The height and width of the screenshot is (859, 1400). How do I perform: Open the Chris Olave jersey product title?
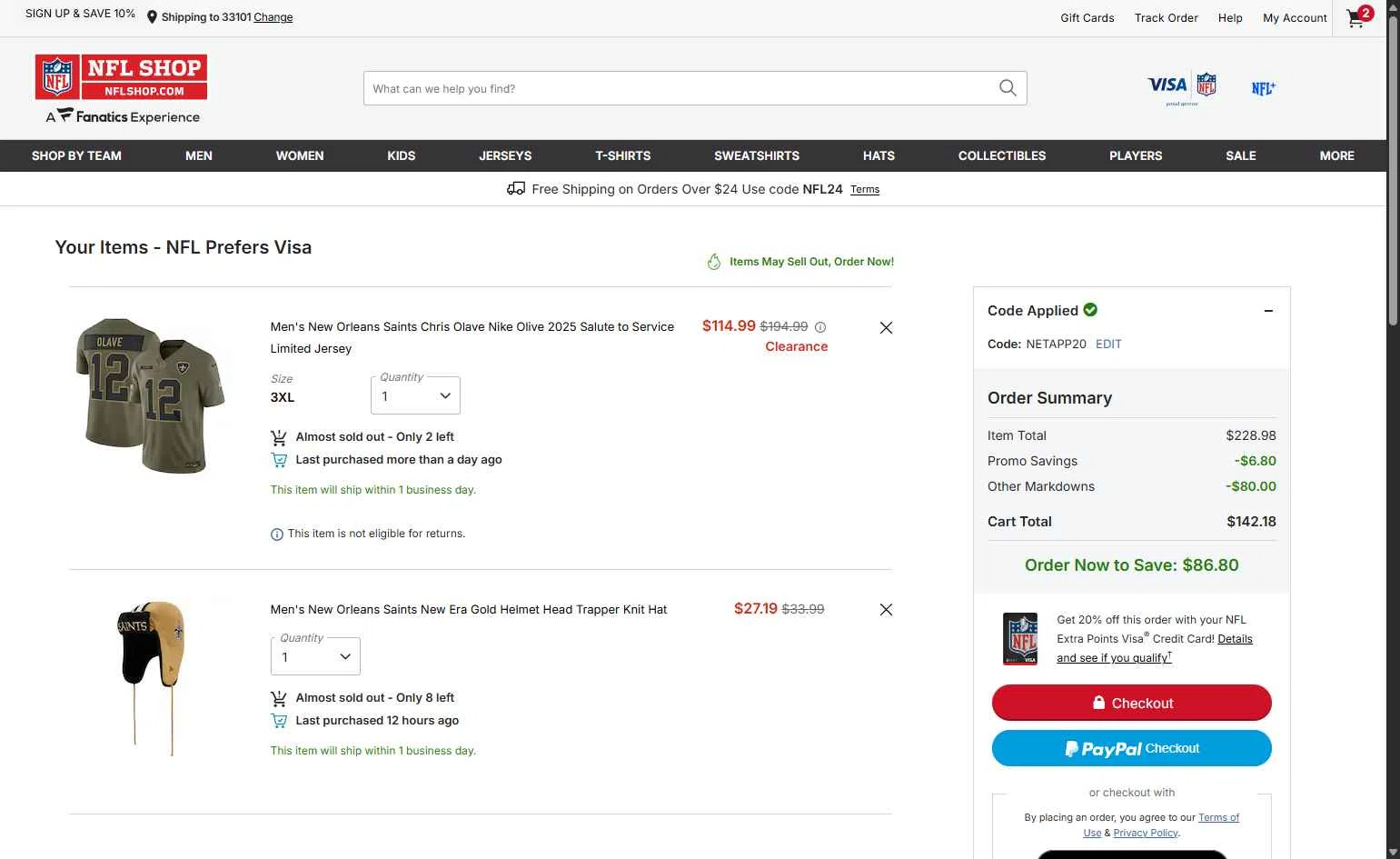[x=472, y=337]
